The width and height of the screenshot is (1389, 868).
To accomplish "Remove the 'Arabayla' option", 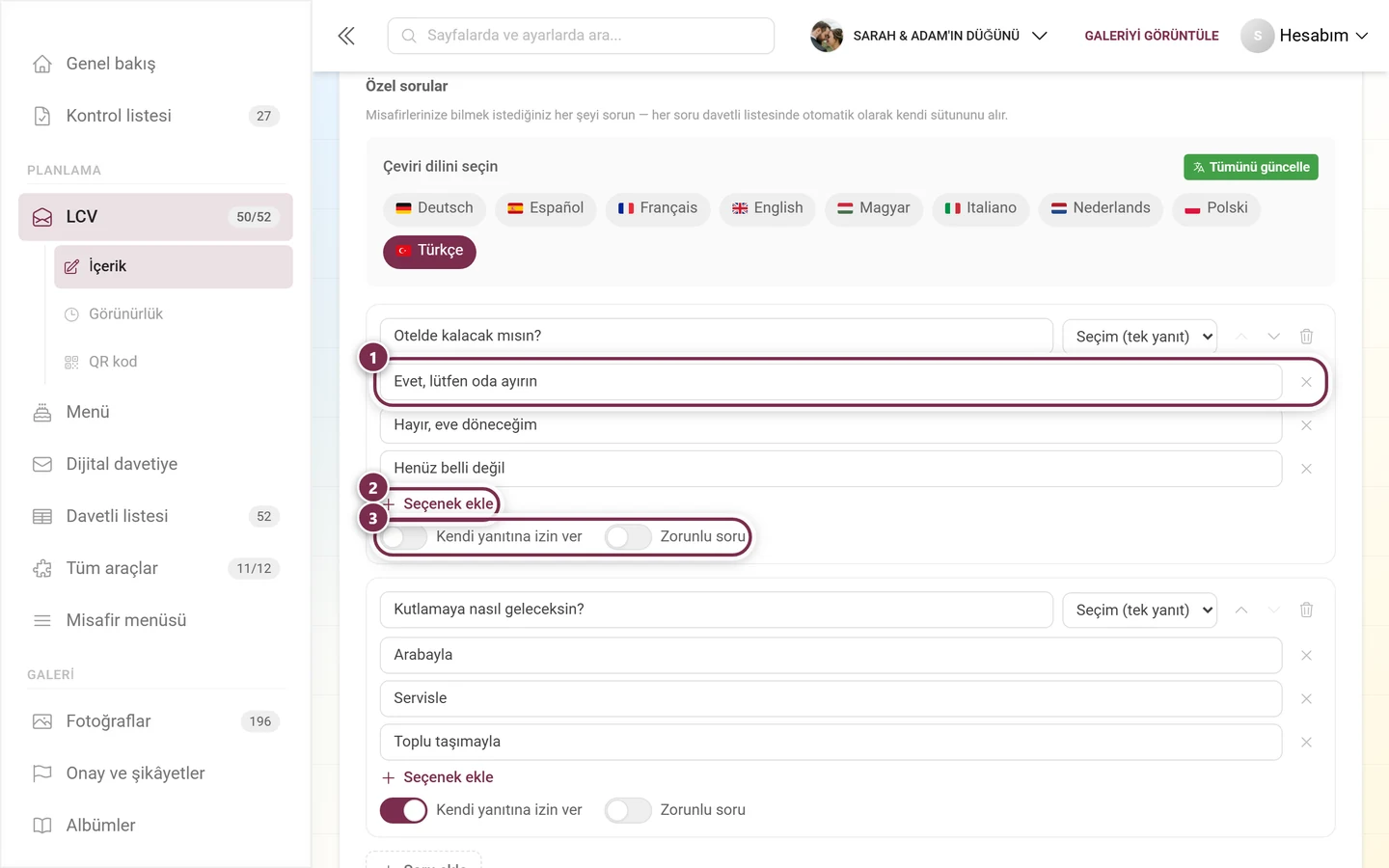I will tap(1306, 656).
